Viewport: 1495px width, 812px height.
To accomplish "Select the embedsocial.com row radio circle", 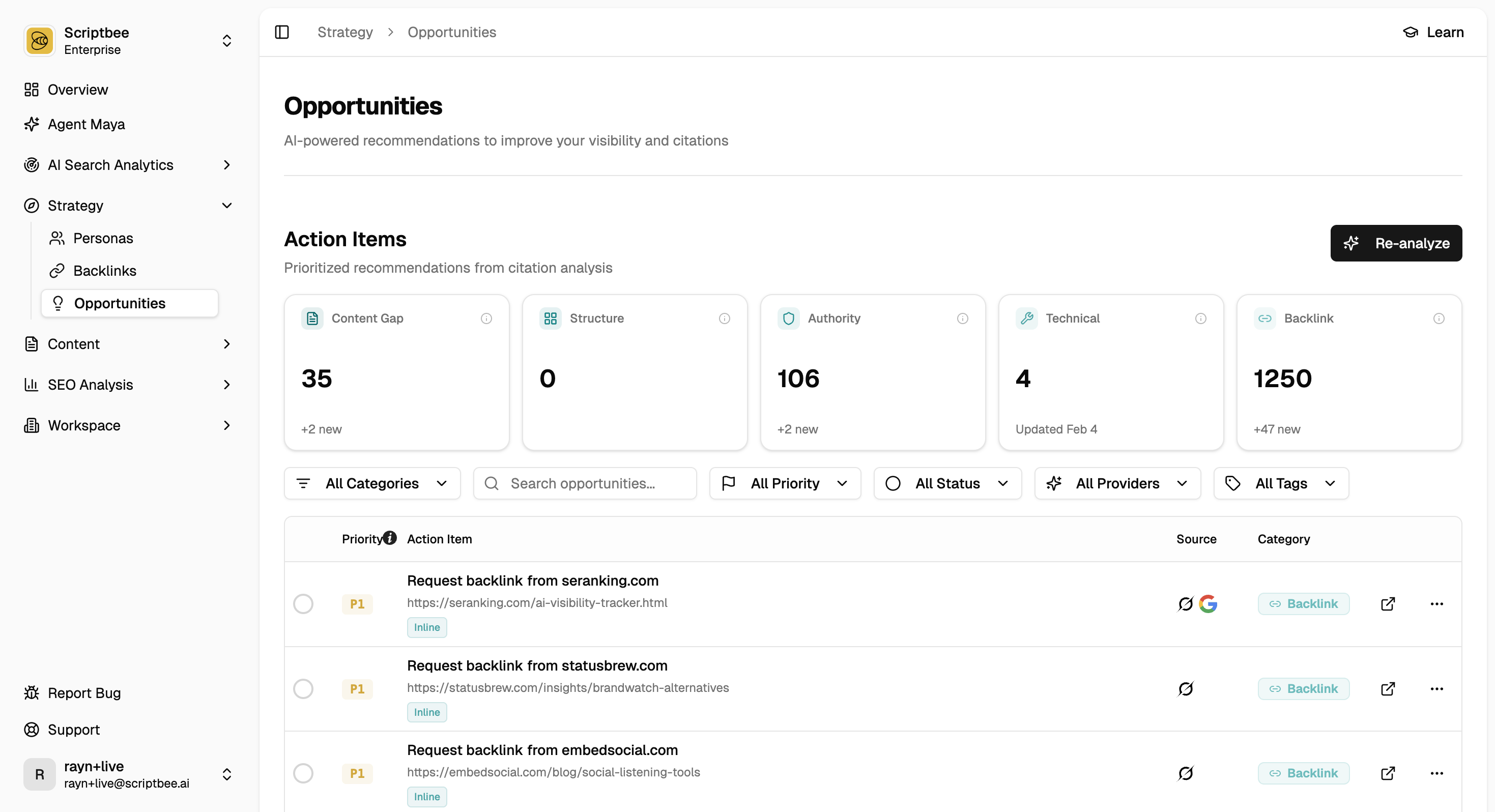I will tap(303, 773).
